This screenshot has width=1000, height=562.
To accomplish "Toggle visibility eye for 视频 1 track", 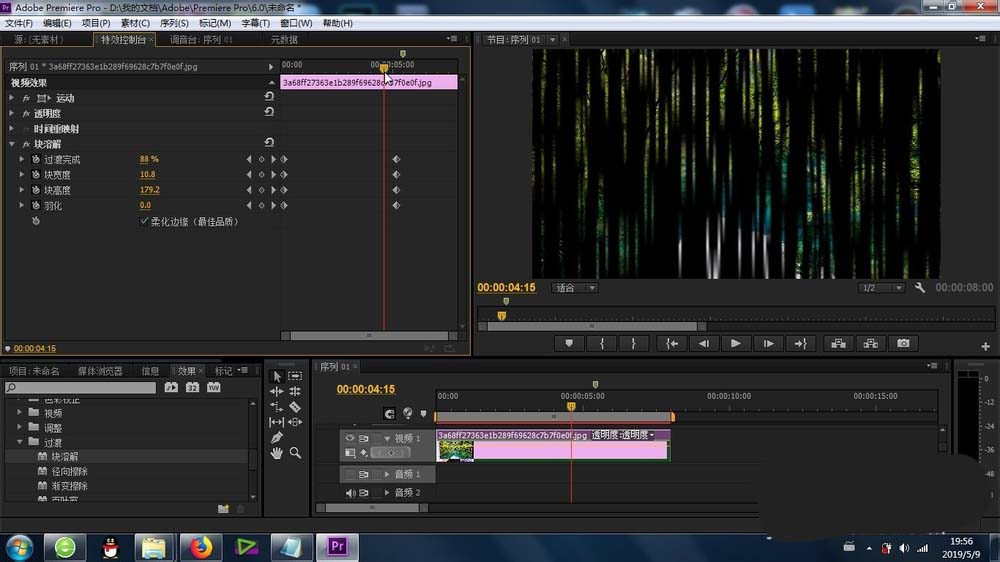I will point(350,438).
